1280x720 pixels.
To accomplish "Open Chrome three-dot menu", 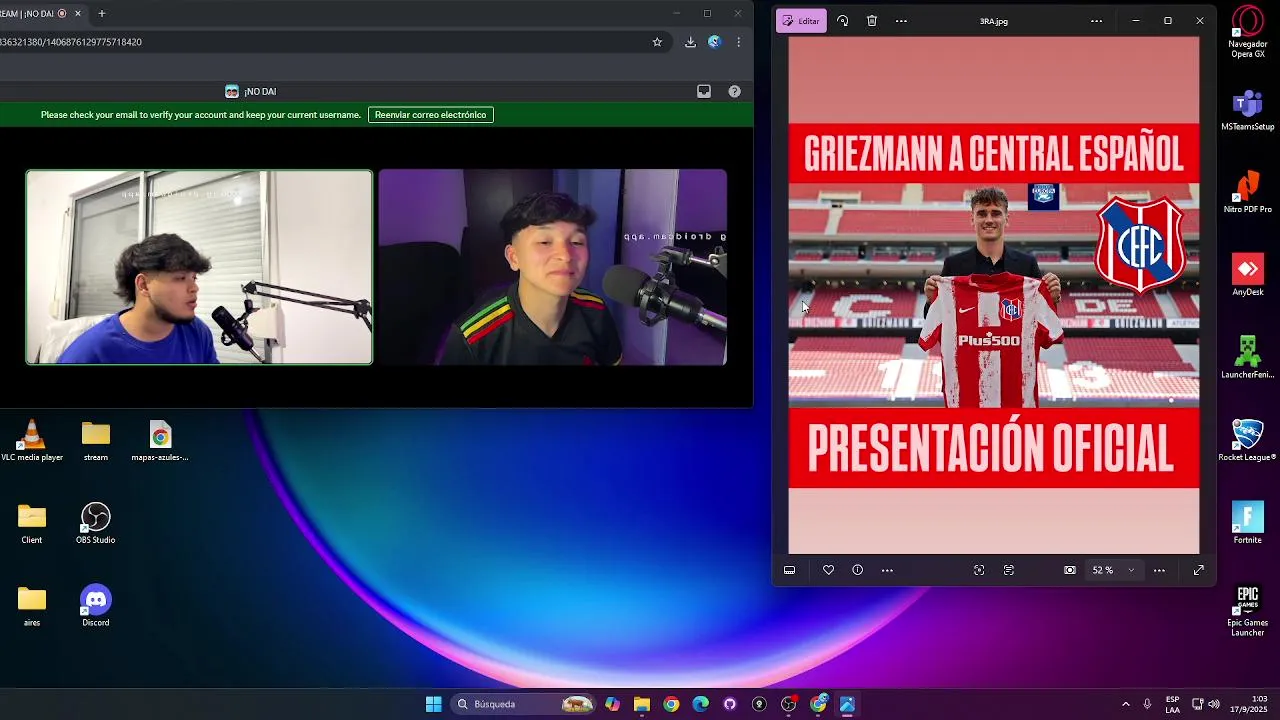I will [739, 42].
